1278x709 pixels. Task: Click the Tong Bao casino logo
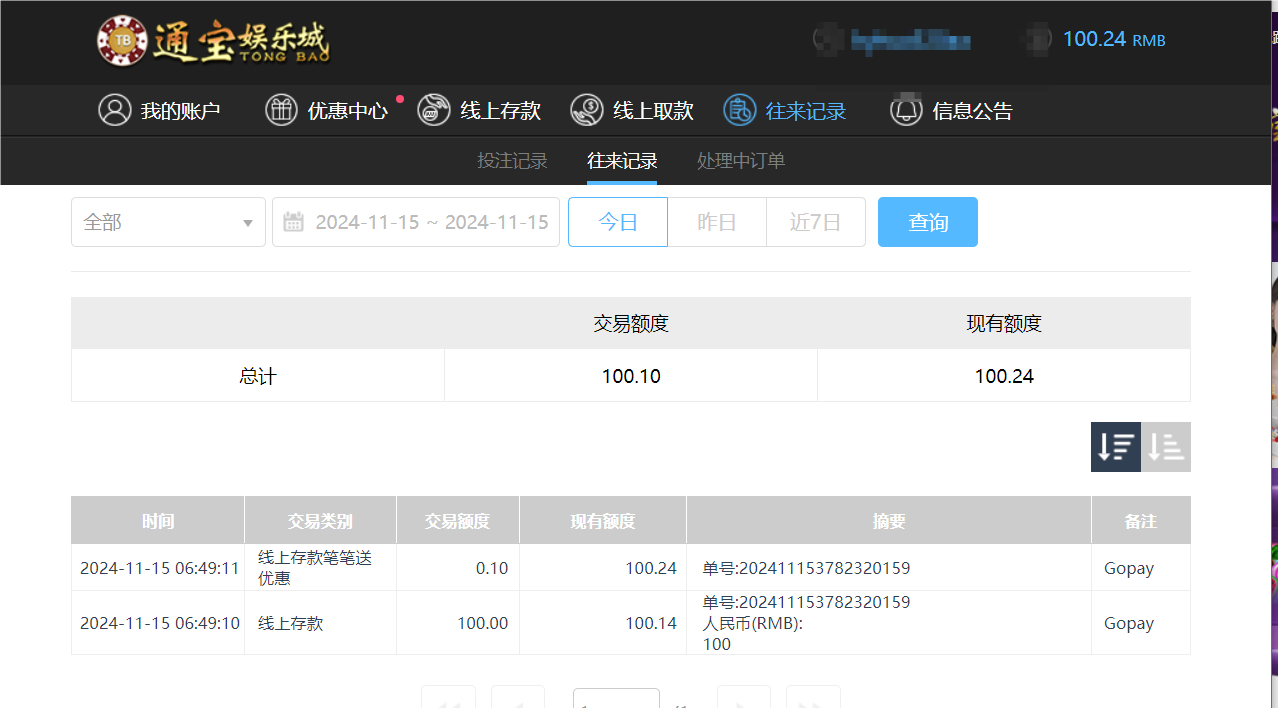(211, 41)
